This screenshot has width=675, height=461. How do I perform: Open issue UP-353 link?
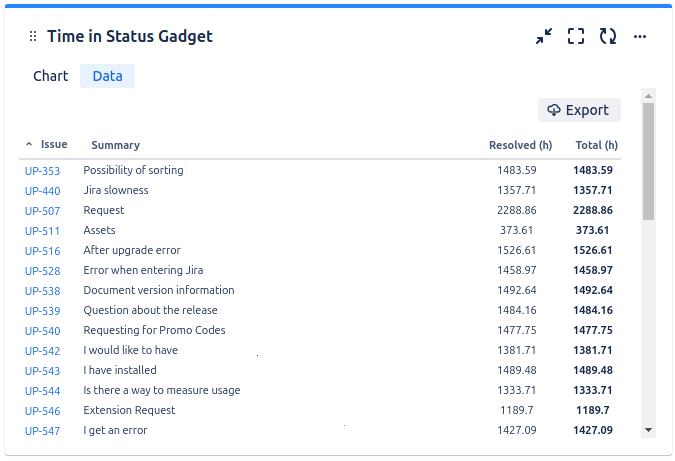[42, 171]
